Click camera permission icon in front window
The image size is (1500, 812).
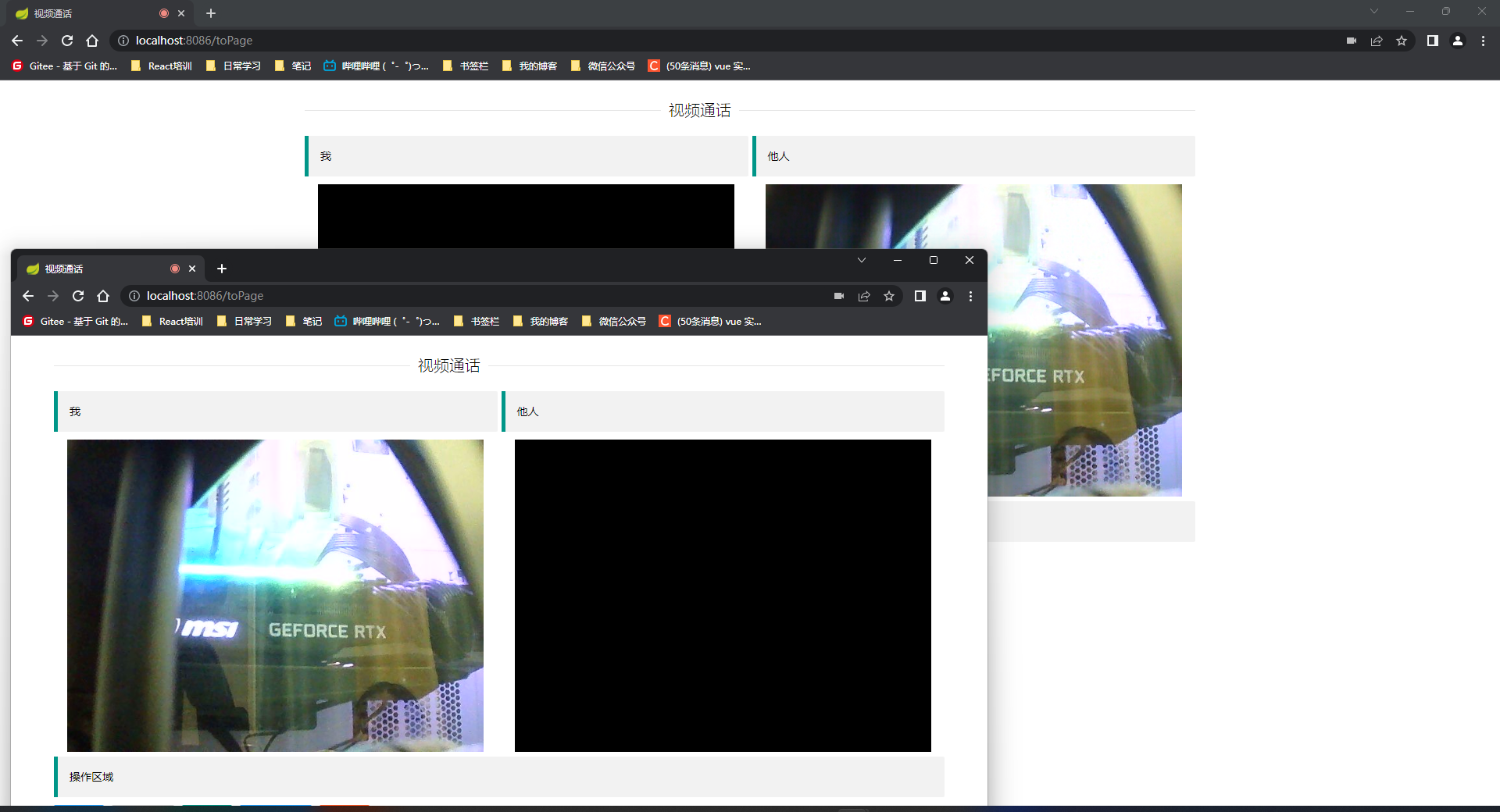(839, 296)
